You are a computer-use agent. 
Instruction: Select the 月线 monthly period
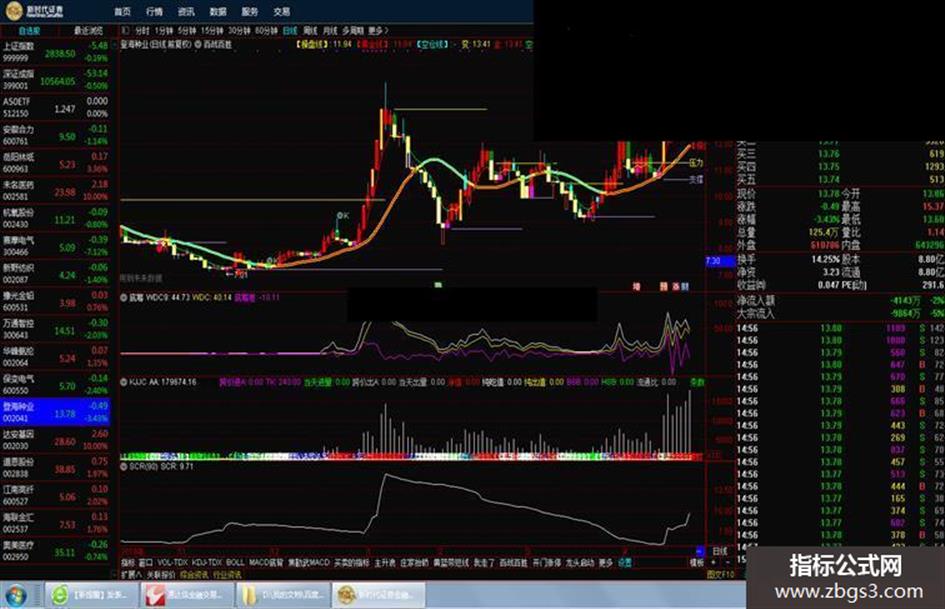330,30
